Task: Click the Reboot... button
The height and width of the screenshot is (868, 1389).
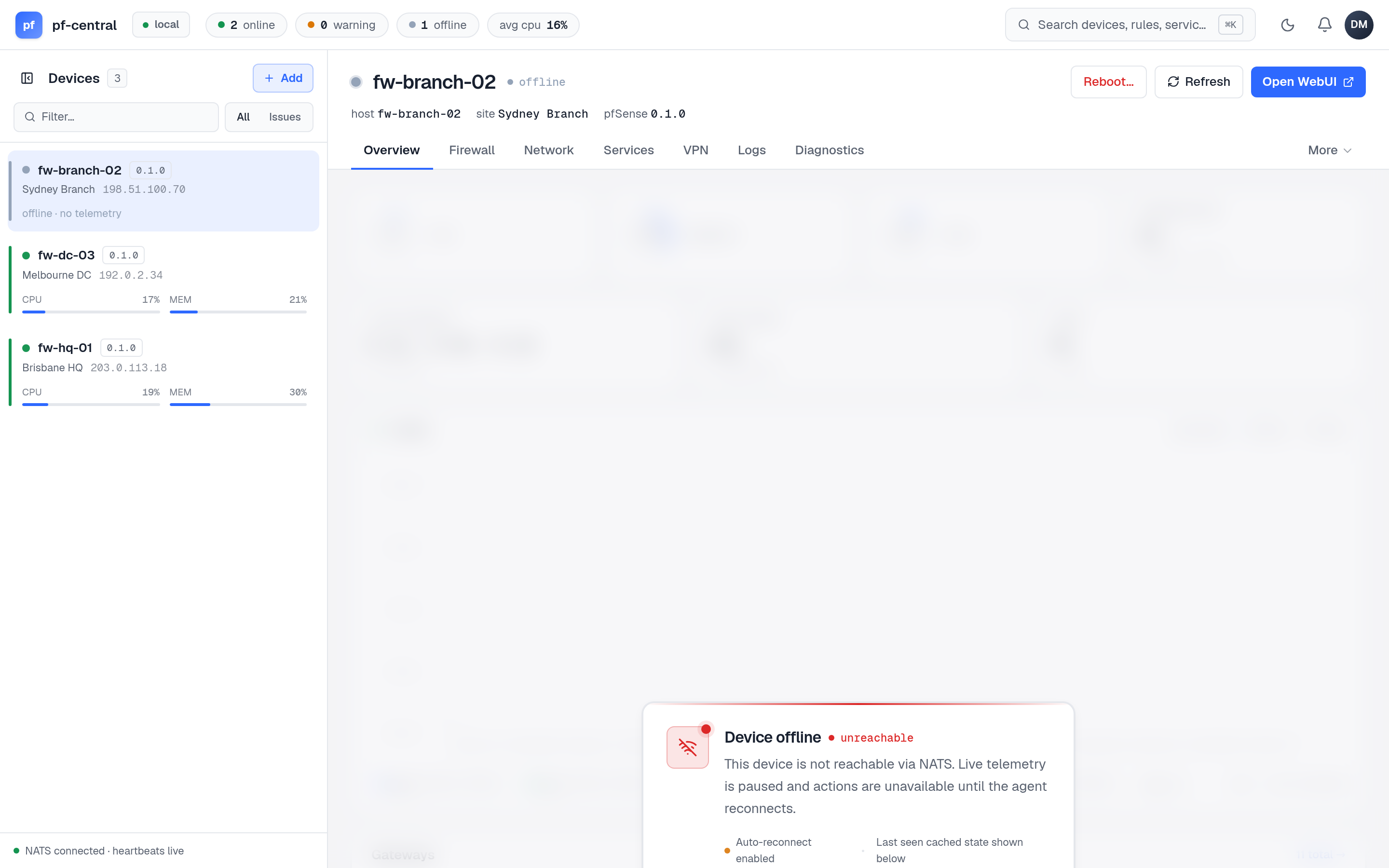Action: coord(1108,81)
